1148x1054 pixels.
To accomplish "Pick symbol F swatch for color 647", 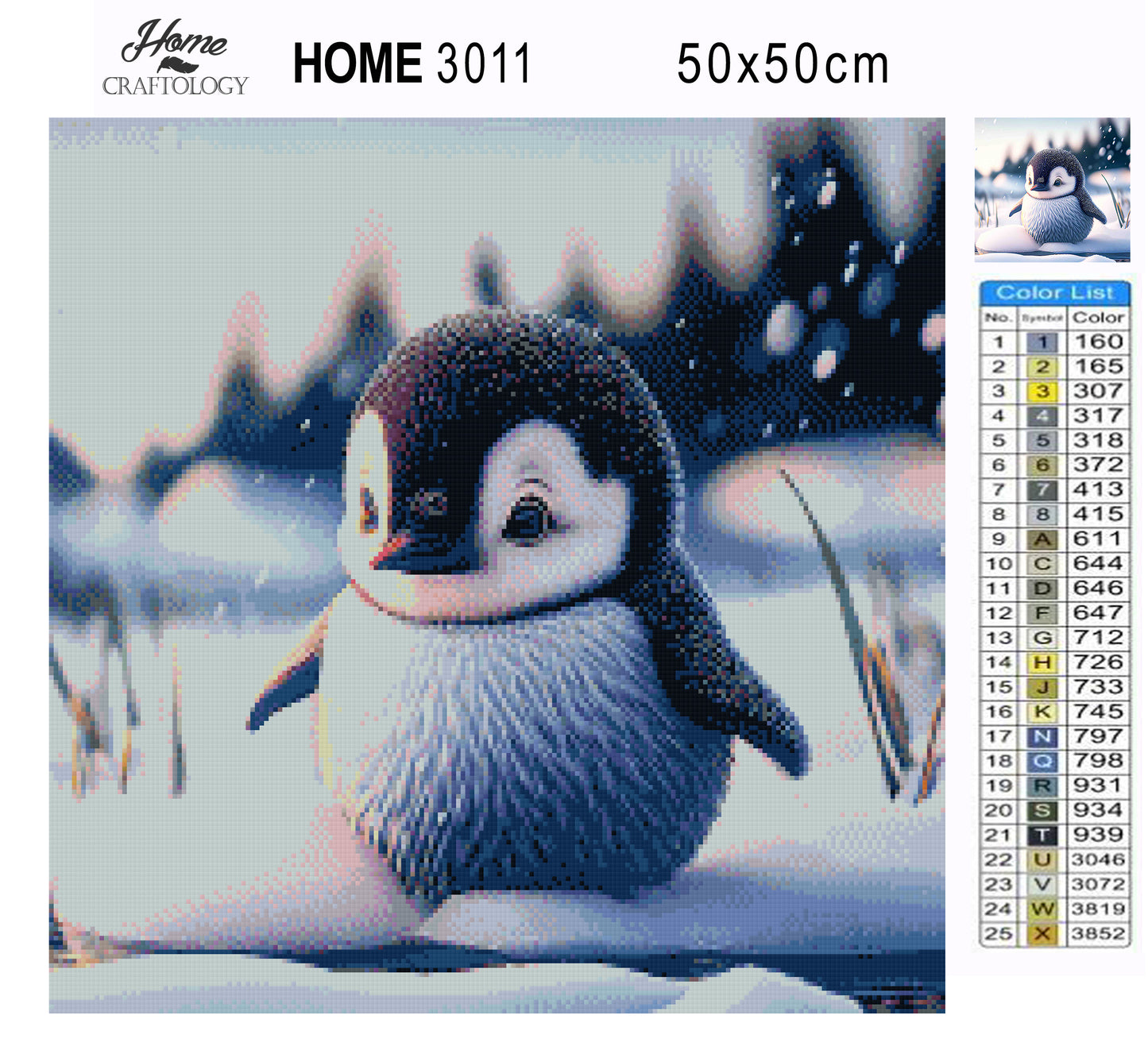I will pyautogui.click(x=1042, y=613).
